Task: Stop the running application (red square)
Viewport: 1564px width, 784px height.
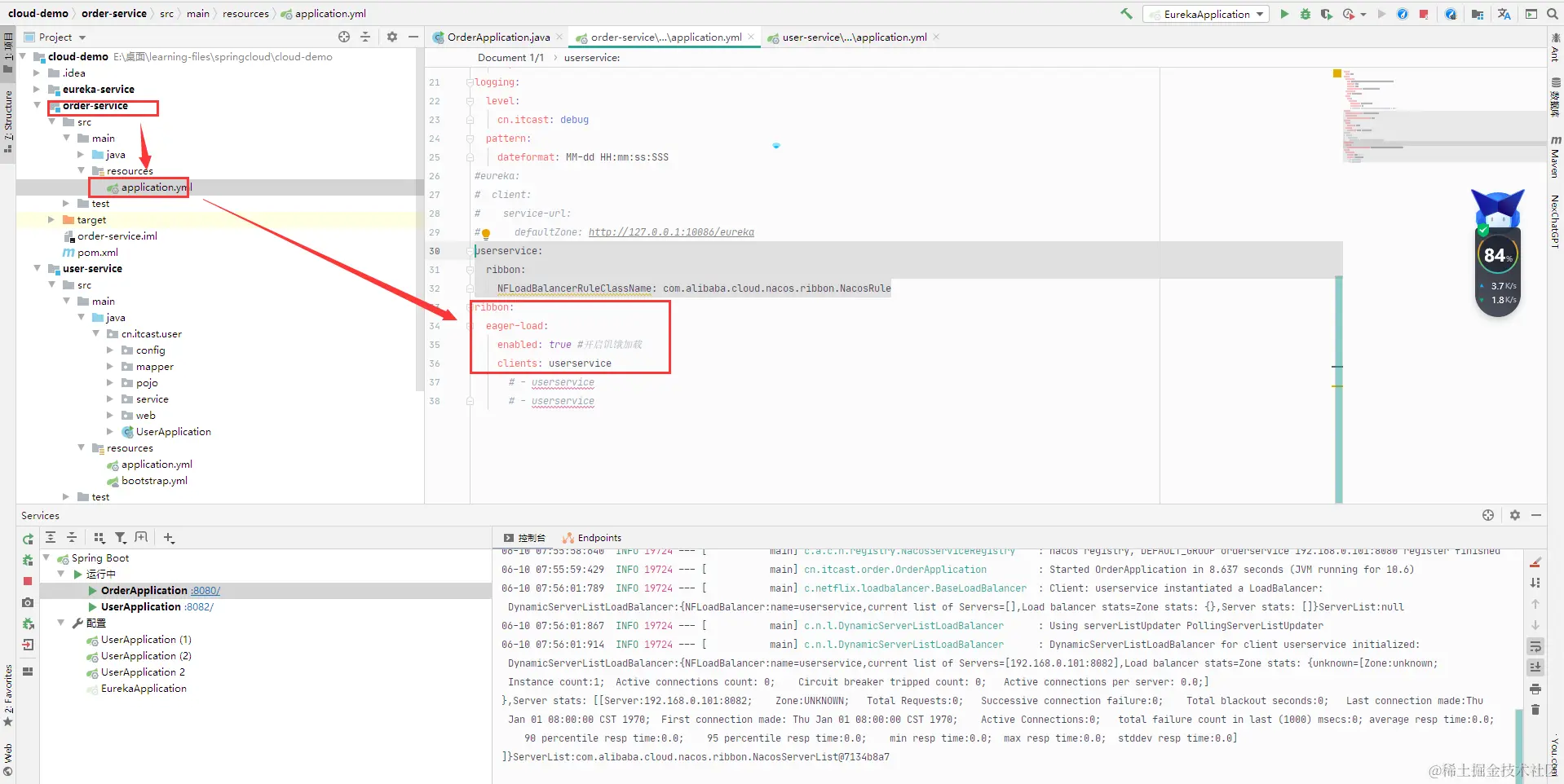Action: coord(1424,14)
